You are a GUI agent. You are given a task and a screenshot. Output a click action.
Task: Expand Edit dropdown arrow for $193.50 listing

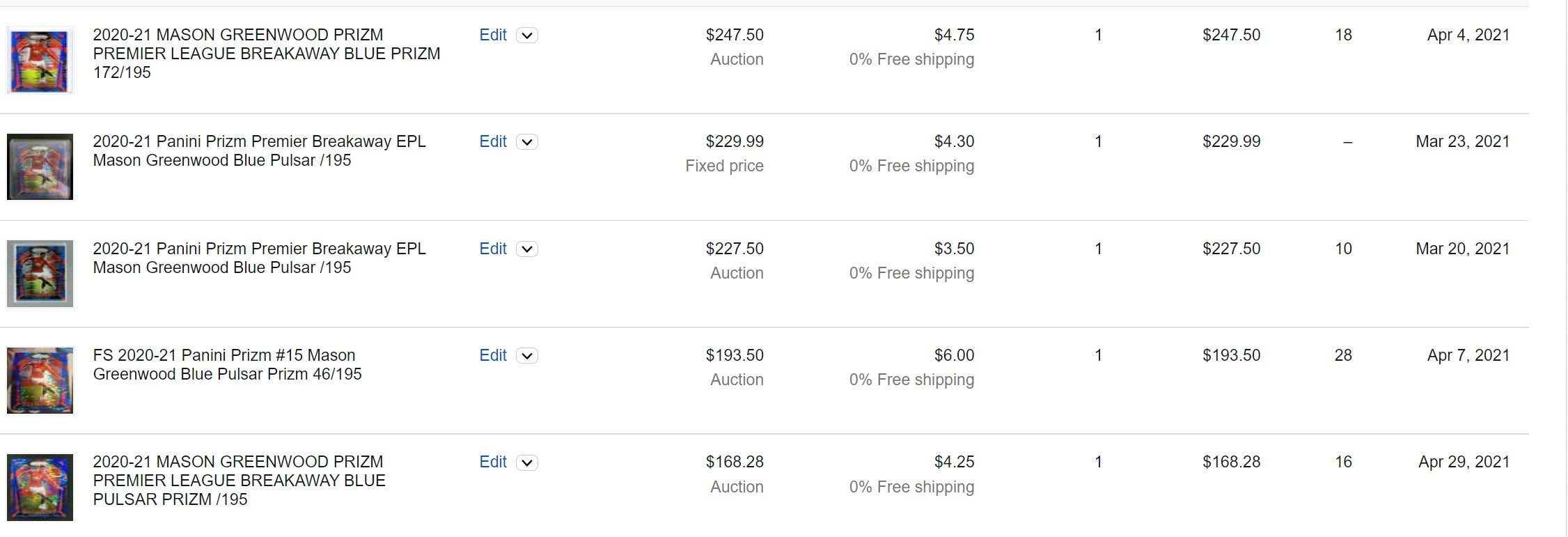[x=527, y=356]
